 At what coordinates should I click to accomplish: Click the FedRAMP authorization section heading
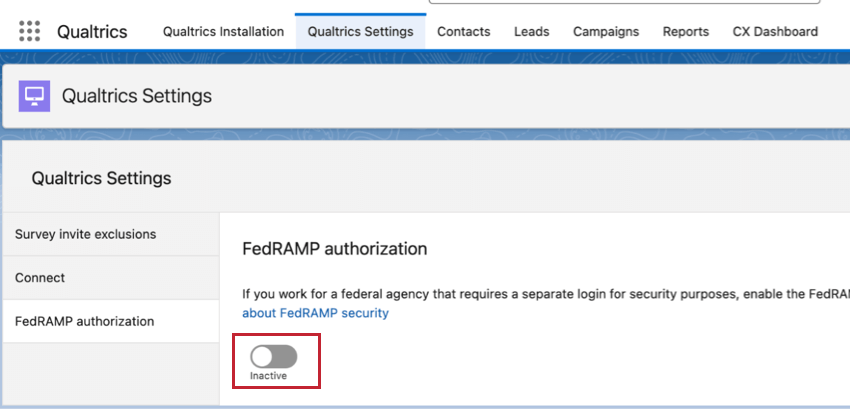(x=335, y=248)
